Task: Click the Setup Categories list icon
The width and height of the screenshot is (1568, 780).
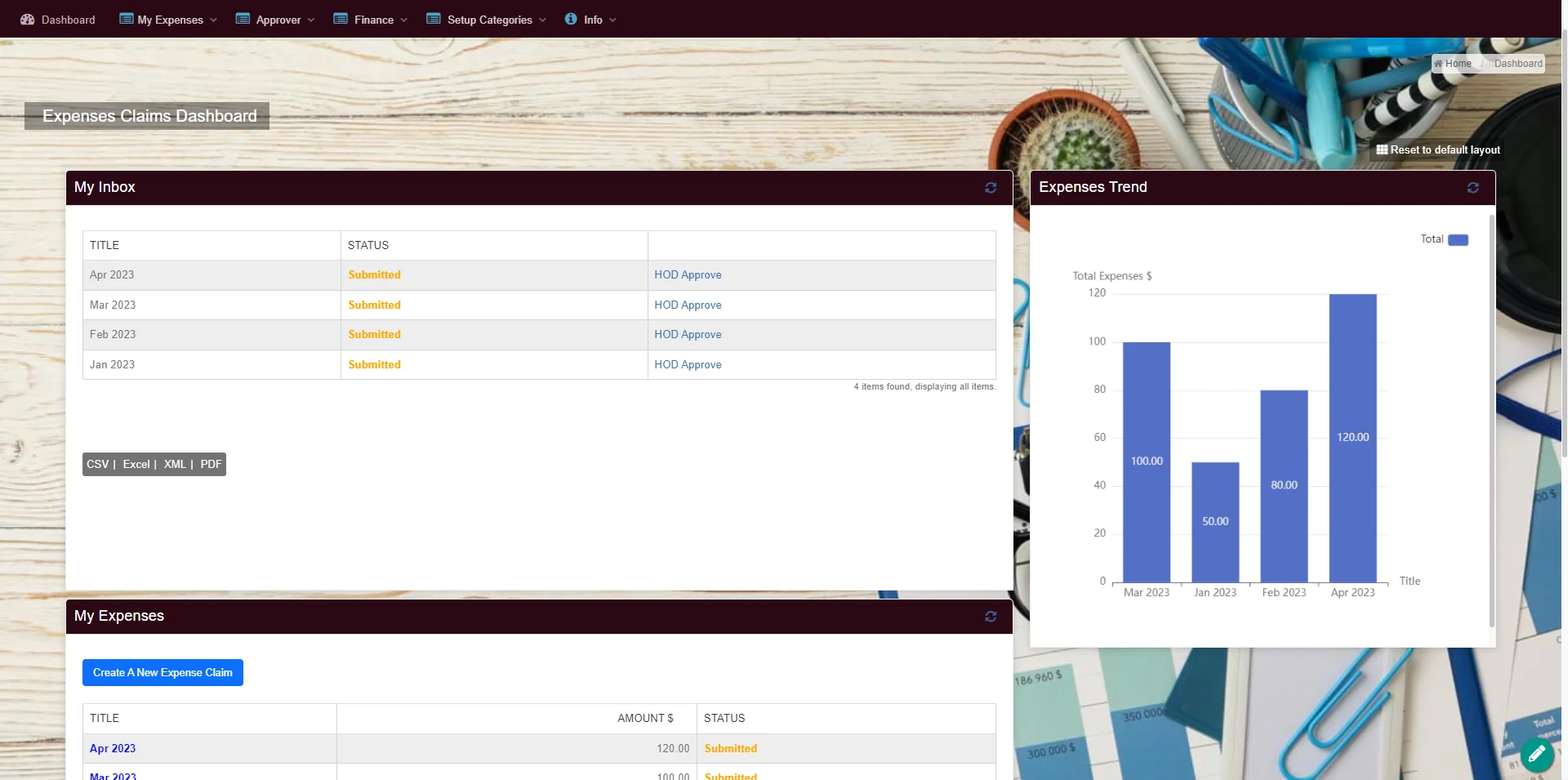Action: coord(434,19)
